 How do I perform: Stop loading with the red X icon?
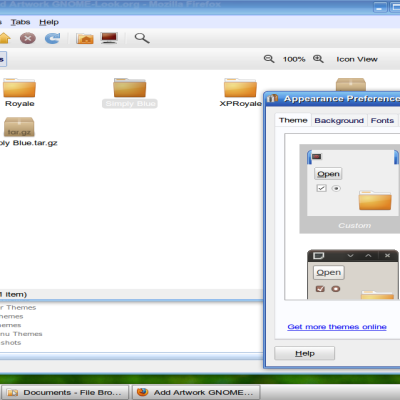tap(28, 38)
